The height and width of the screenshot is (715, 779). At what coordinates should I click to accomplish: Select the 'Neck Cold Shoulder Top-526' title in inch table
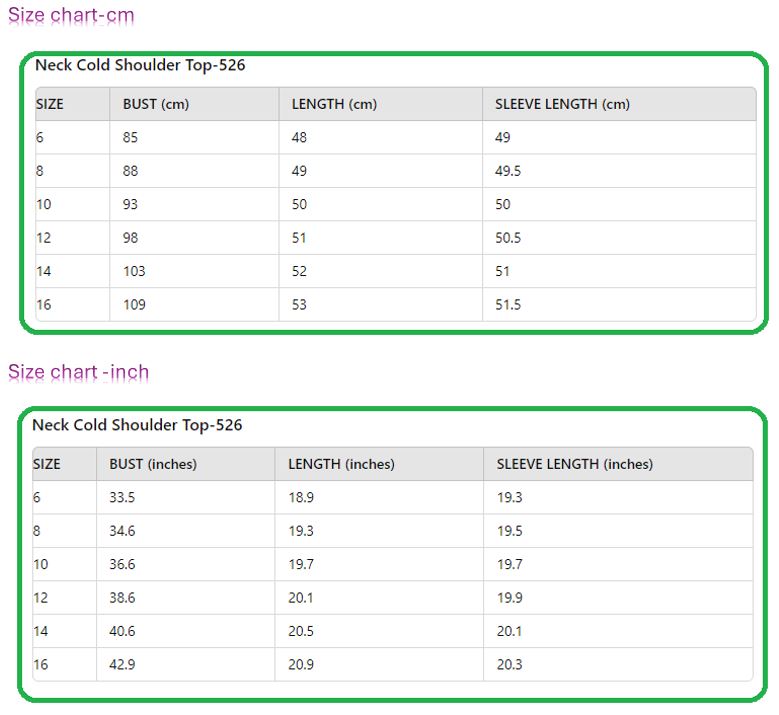click(x=137, y=425)
